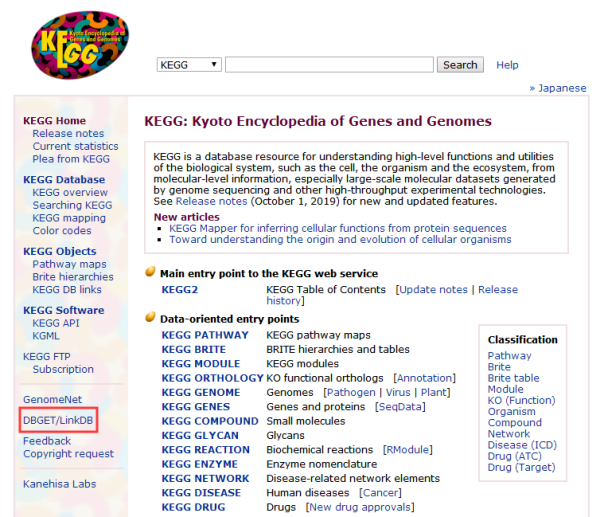This screenshot has height=517, width=605.
Task: Open Cancer link beside Human diseases
Action: [x=380, y=493]
